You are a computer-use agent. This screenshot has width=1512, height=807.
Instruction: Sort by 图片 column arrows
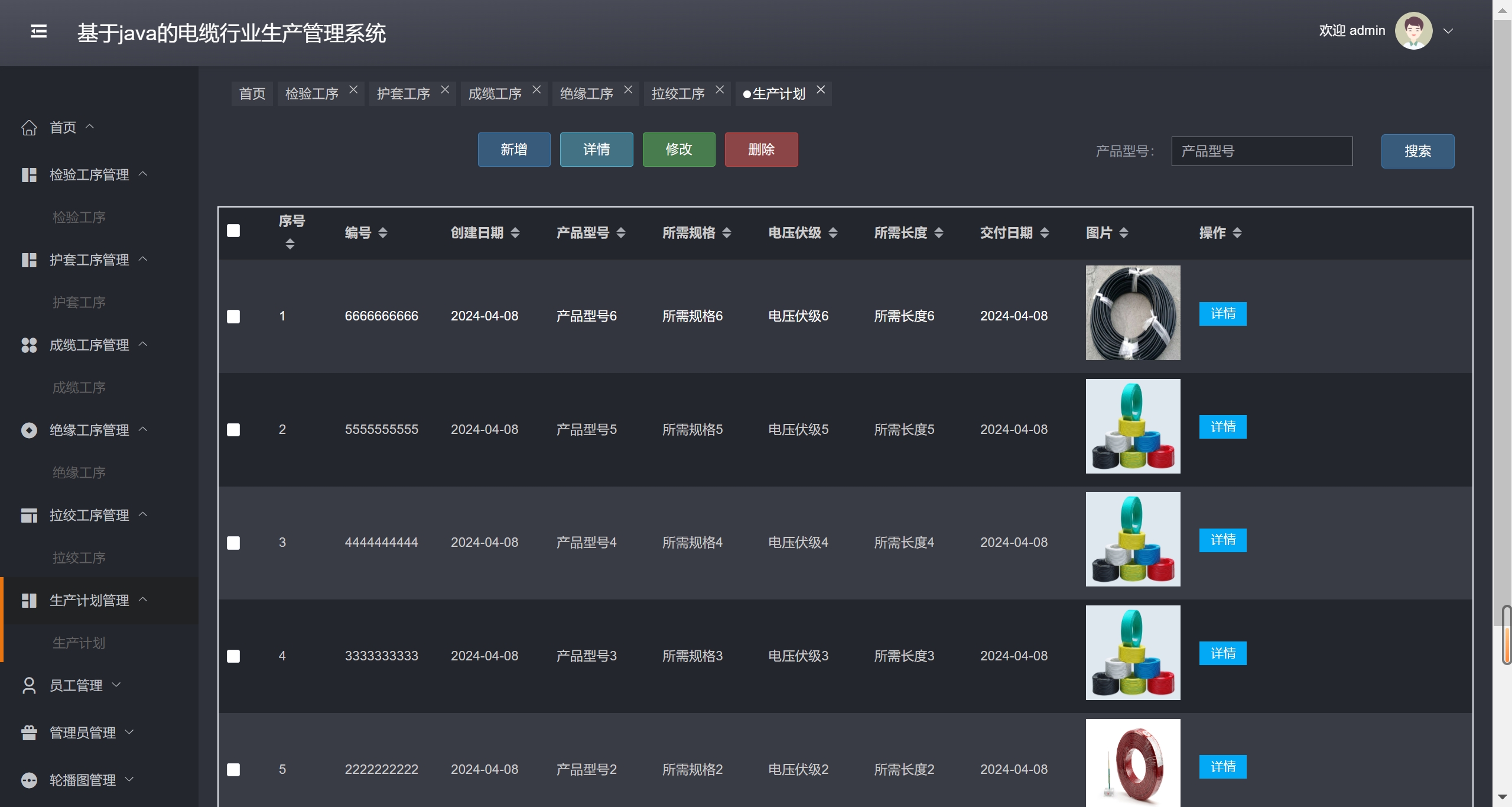tap(1124, 233)
